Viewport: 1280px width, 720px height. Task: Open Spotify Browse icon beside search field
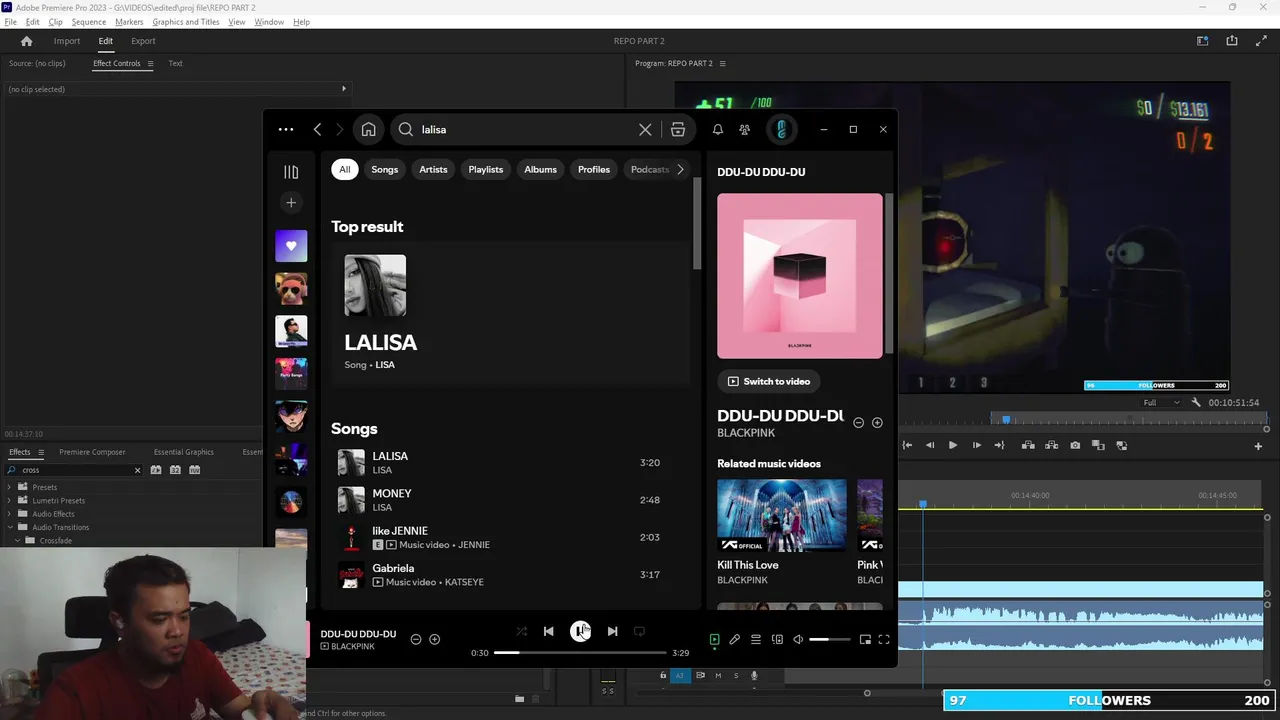click(678, 129)
